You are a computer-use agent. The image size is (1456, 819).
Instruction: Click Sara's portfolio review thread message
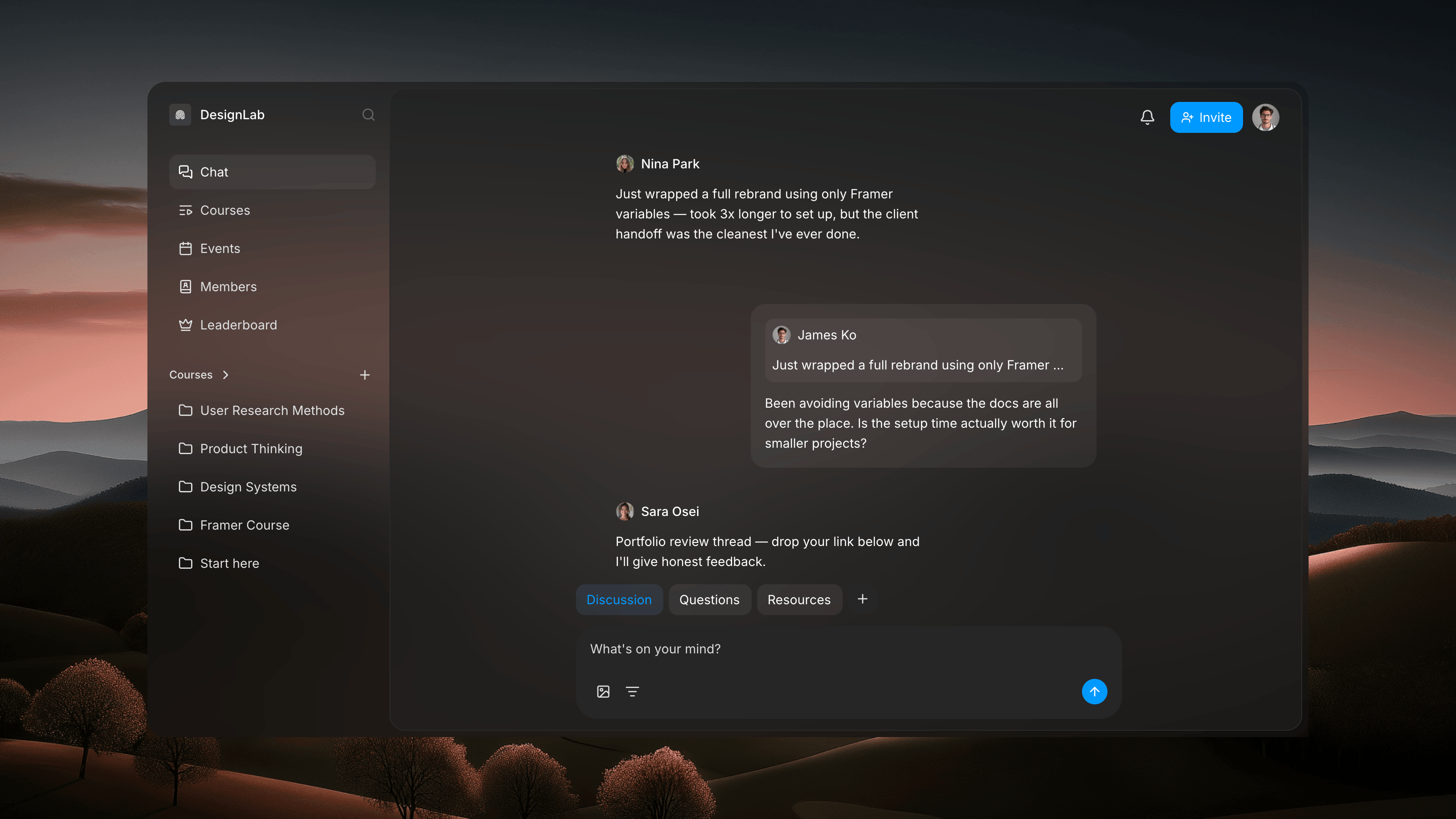click(x=768, y=551)
